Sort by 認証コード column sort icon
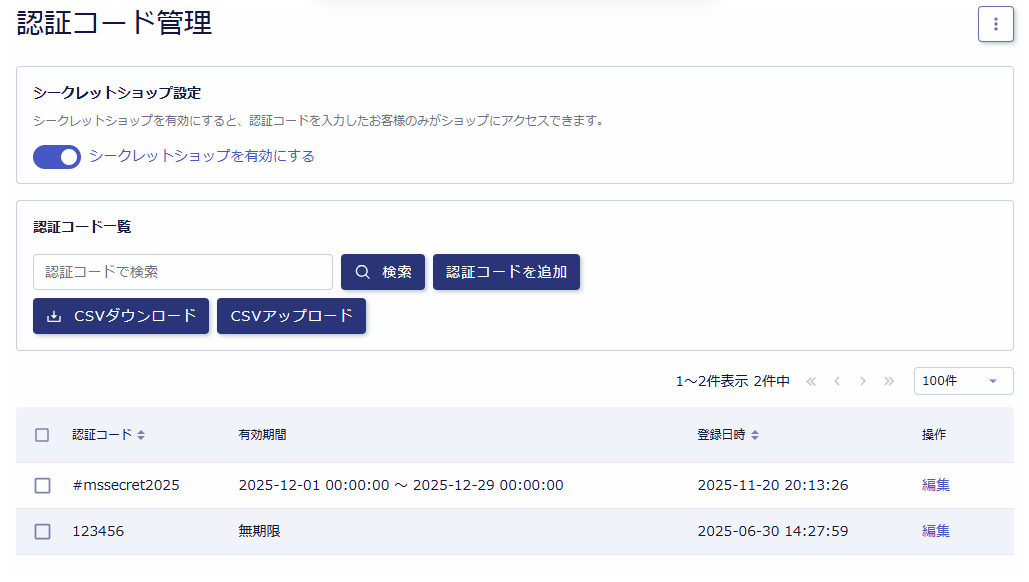 pyautogui.click(x=141, y=435)
